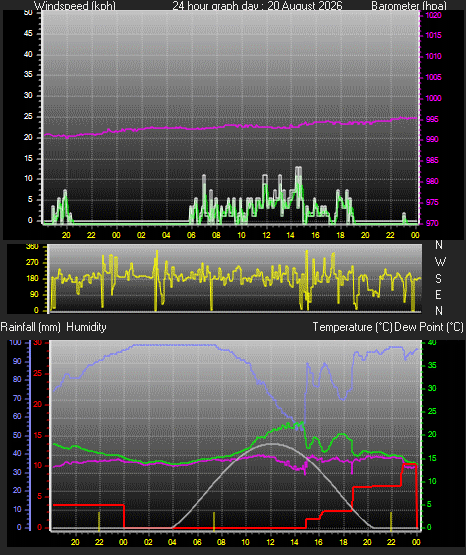Select 1015 on the barometer axis

(433, 35)
